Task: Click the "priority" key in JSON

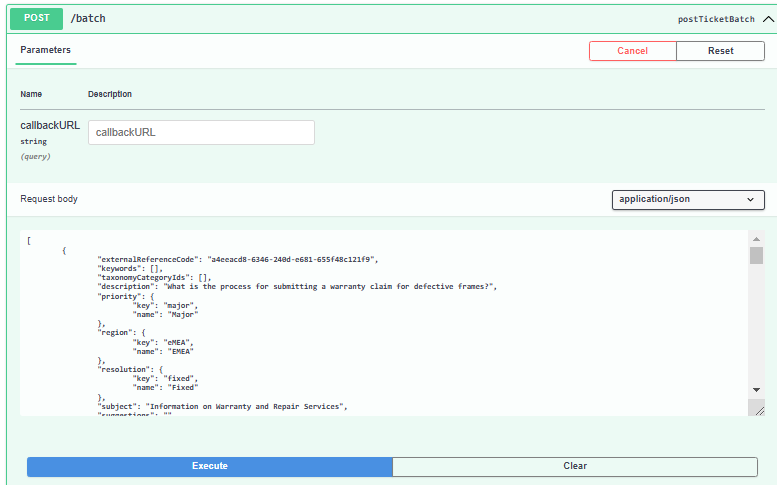Action: (x=119, y=296)
